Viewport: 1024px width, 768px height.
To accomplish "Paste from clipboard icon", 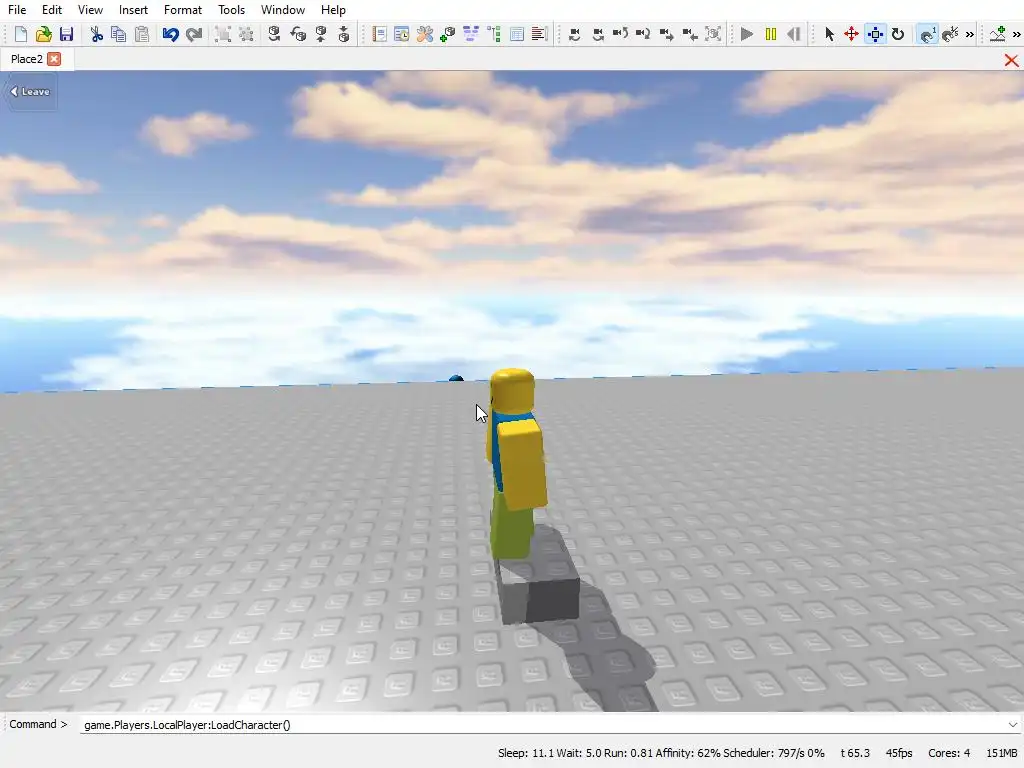I will pyautogui.click(x=142, y=34).
